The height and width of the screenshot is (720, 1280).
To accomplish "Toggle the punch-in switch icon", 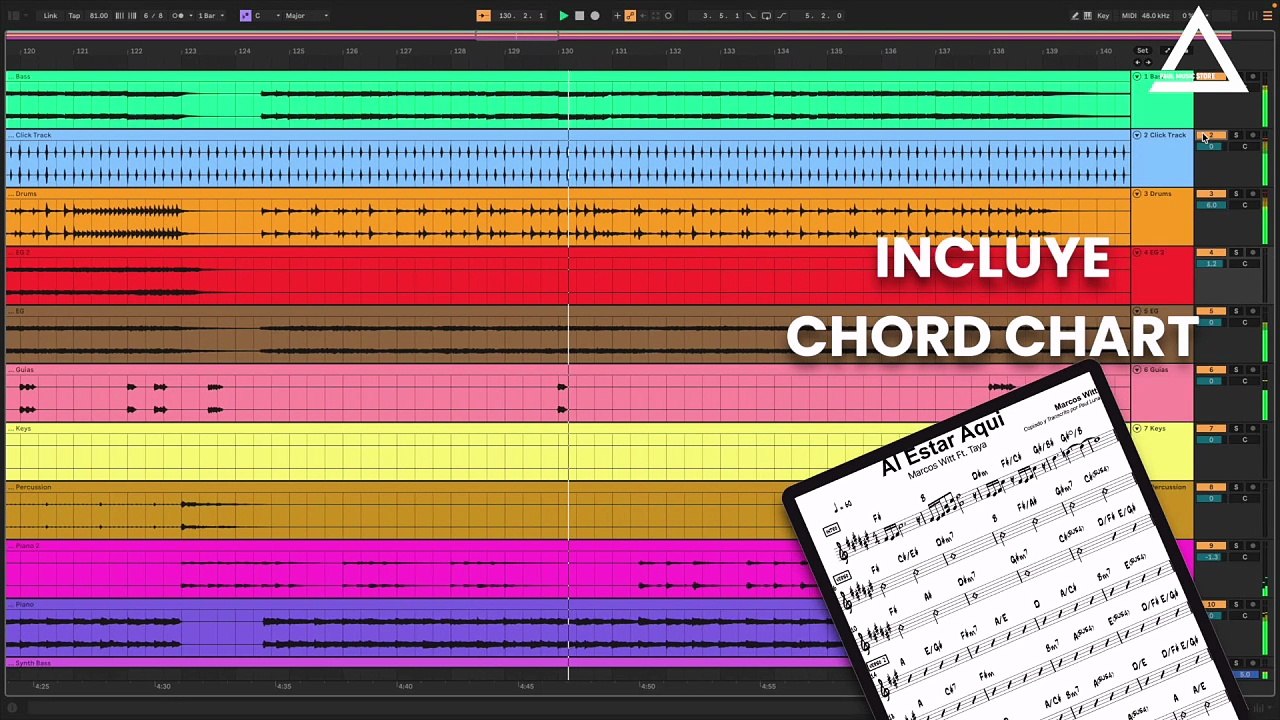I will tap(751, 16).
